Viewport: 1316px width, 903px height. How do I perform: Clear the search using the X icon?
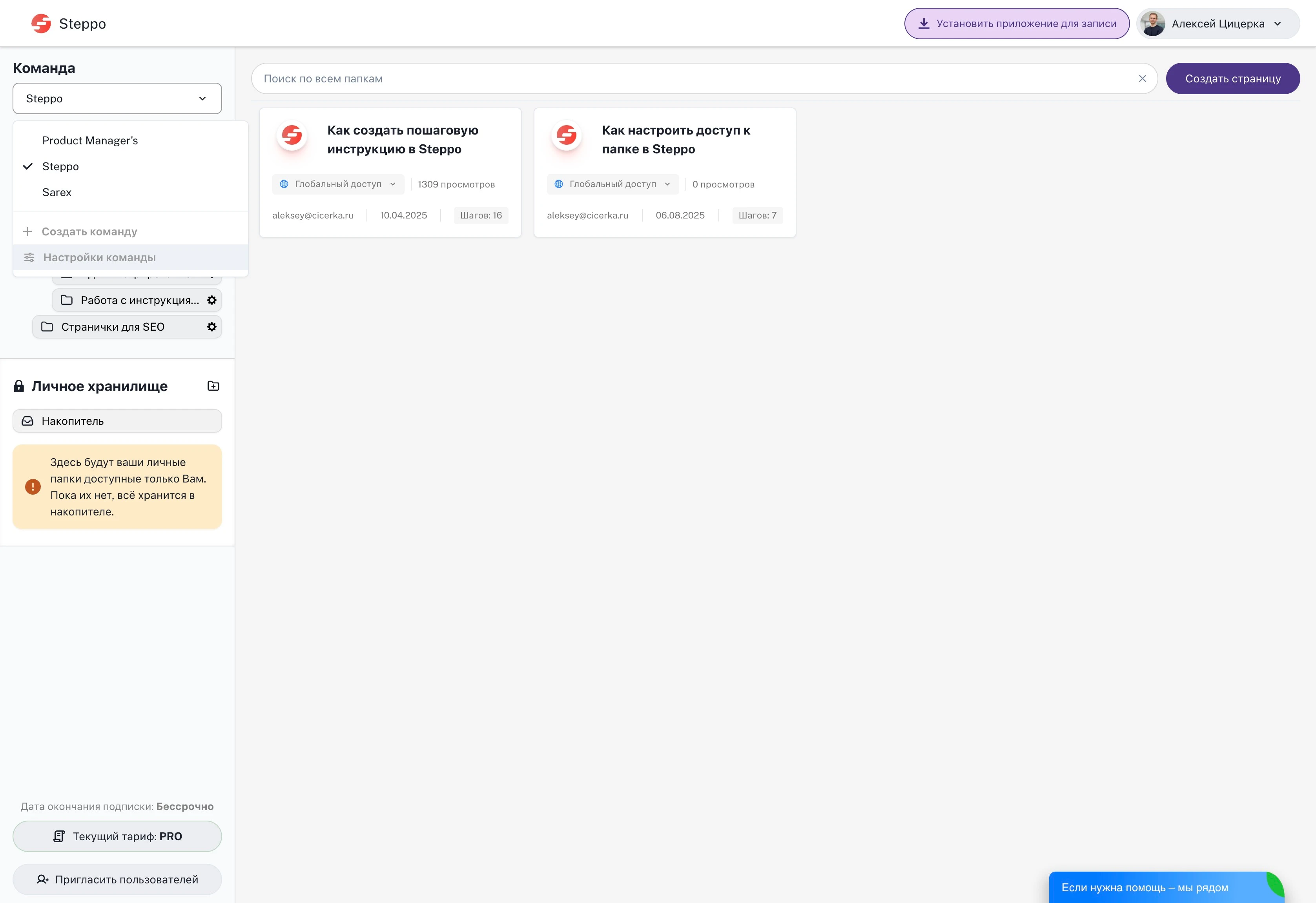(1143, 78)
